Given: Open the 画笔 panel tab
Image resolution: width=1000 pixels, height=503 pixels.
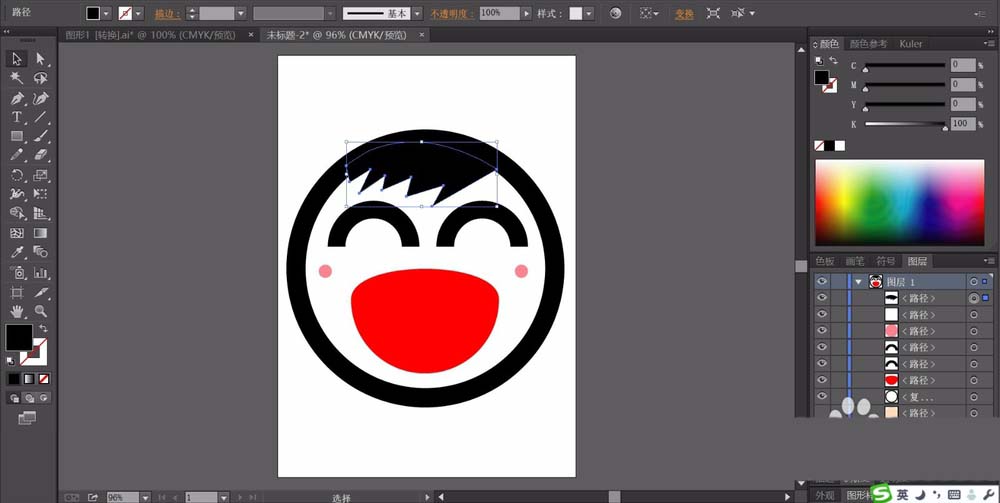Looking at the screenshot, I should click(x=855, y=261).
